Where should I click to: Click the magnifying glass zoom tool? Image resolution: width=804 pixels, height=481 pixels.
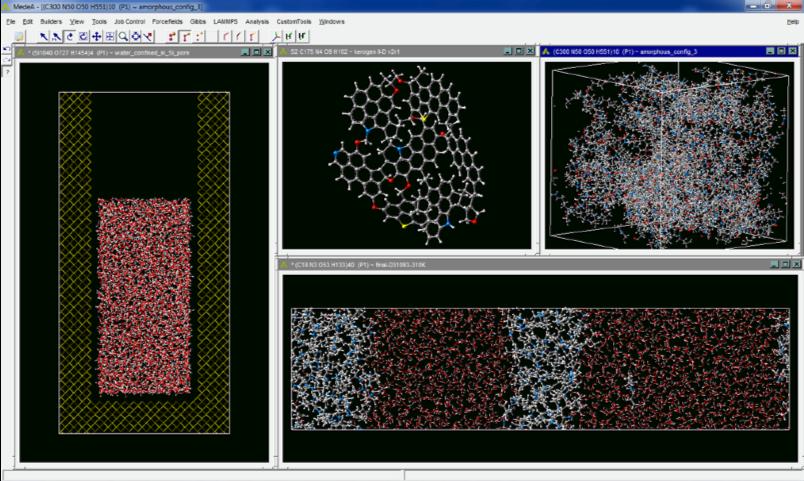click(122, 36)
